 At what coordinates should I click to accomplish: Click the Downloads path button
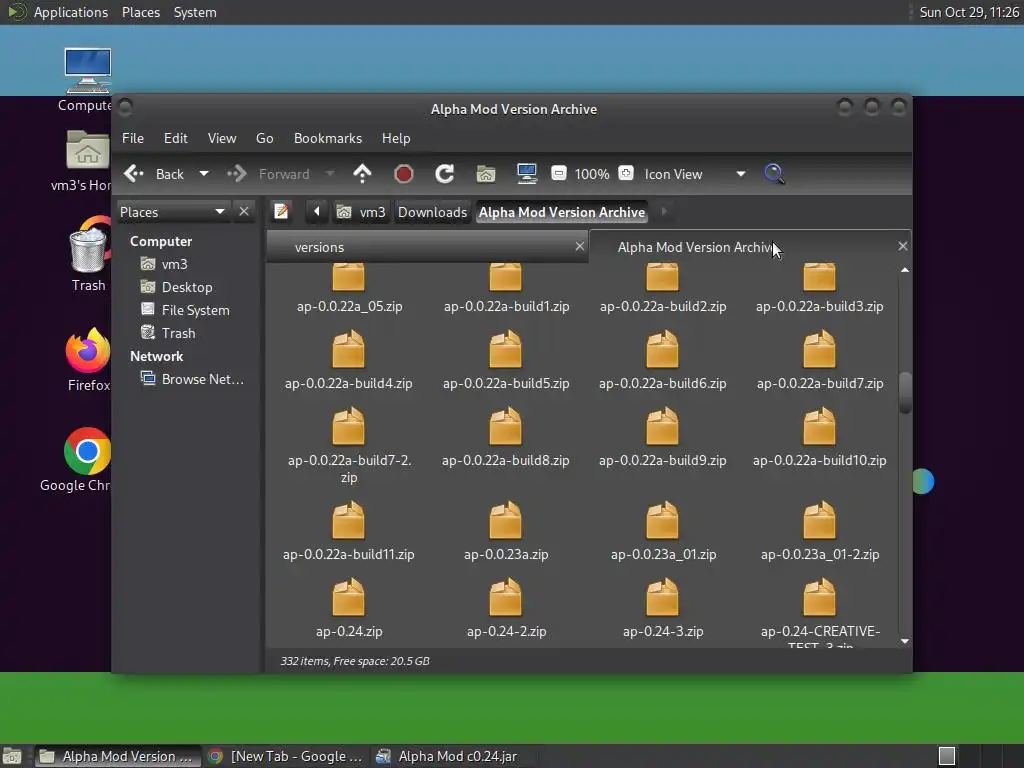(432, 212)
